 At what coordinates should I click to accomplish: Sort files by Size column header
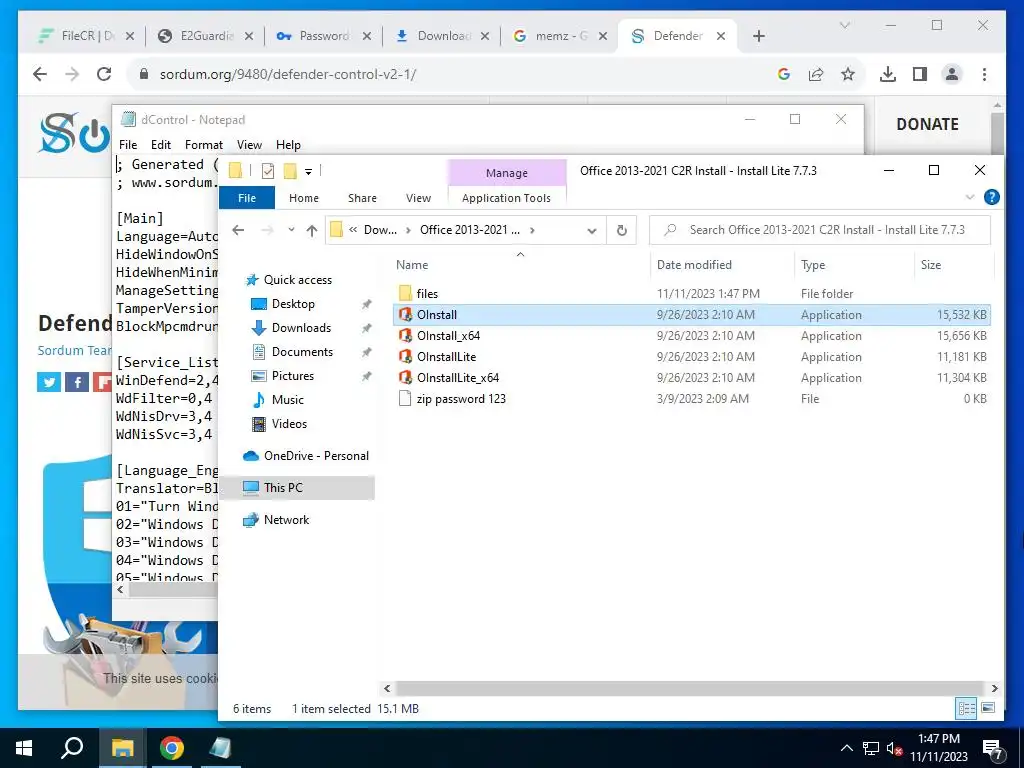[931, 264]
